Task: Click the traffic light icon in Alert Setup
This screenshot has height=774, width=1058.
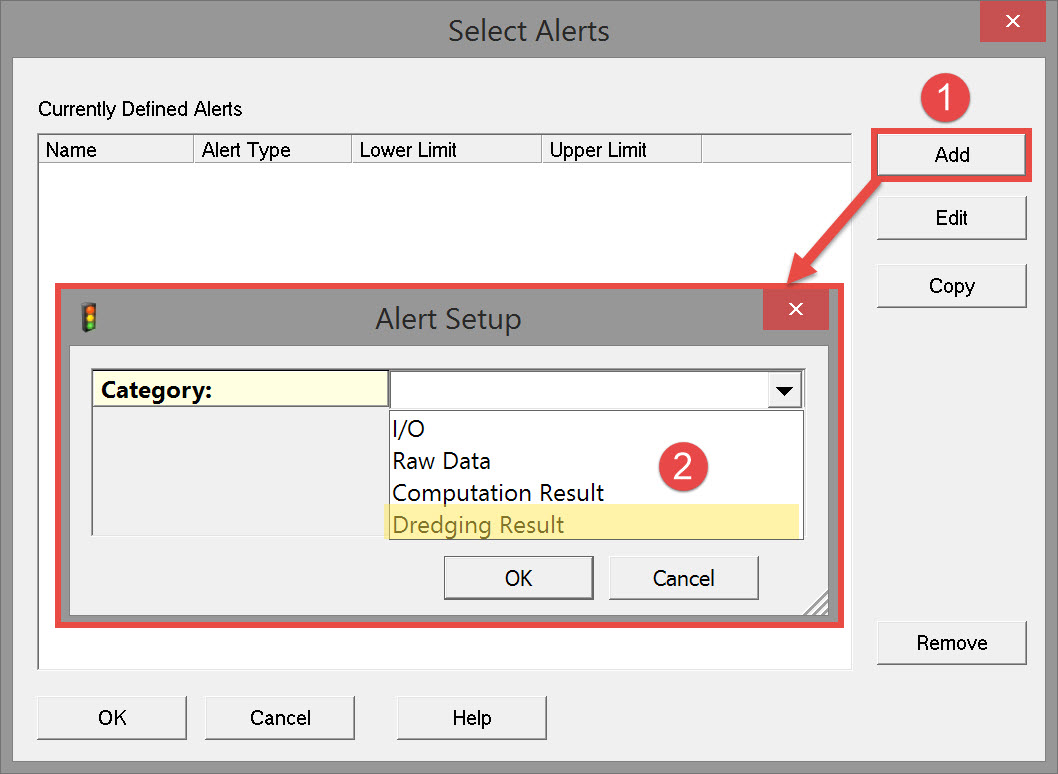Action: pos(90,317)
